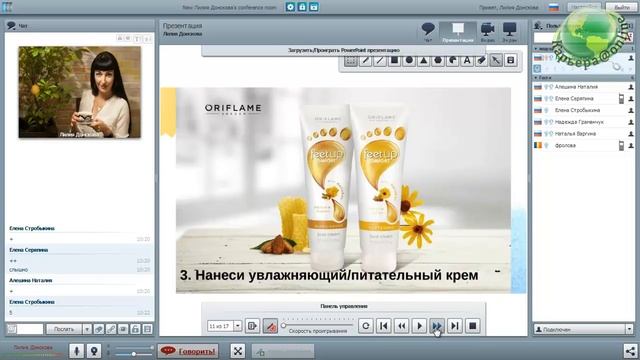Click the link chain icon in chat
This screenshot has width=640, height=360.
(111, 329)
